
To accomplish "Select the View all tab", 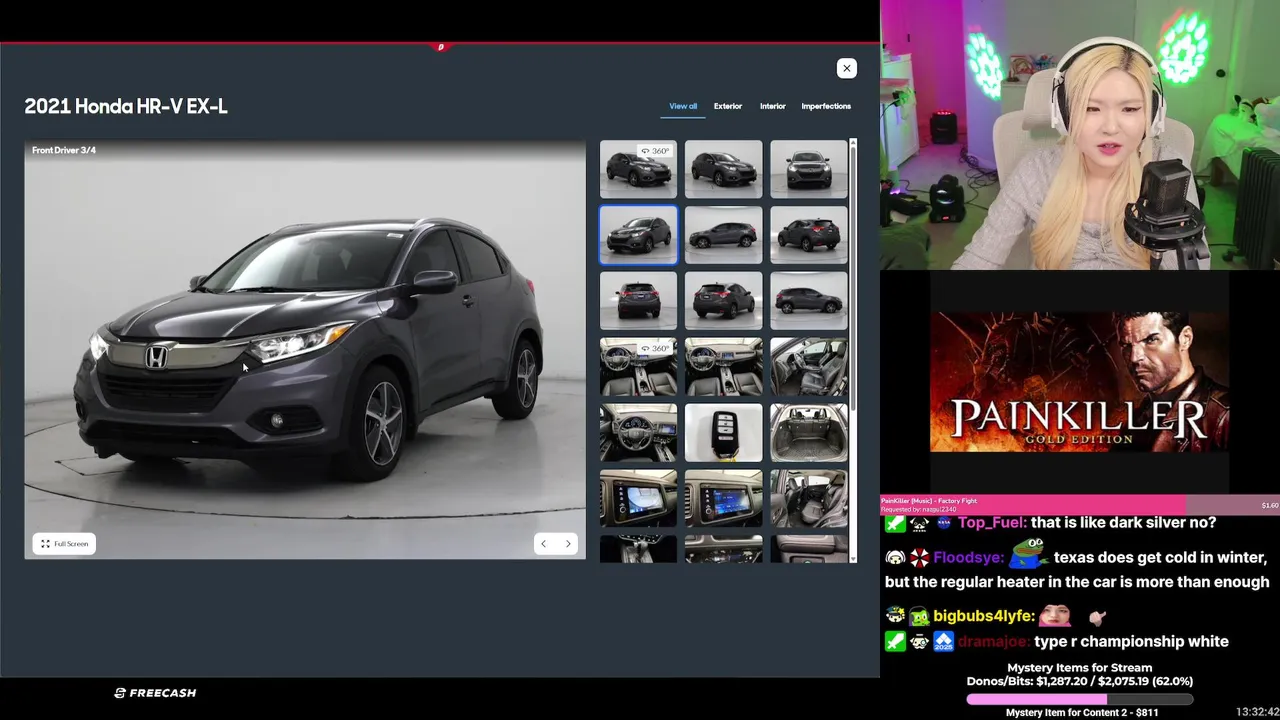I will pyautogui.click(x=683, y=106).
